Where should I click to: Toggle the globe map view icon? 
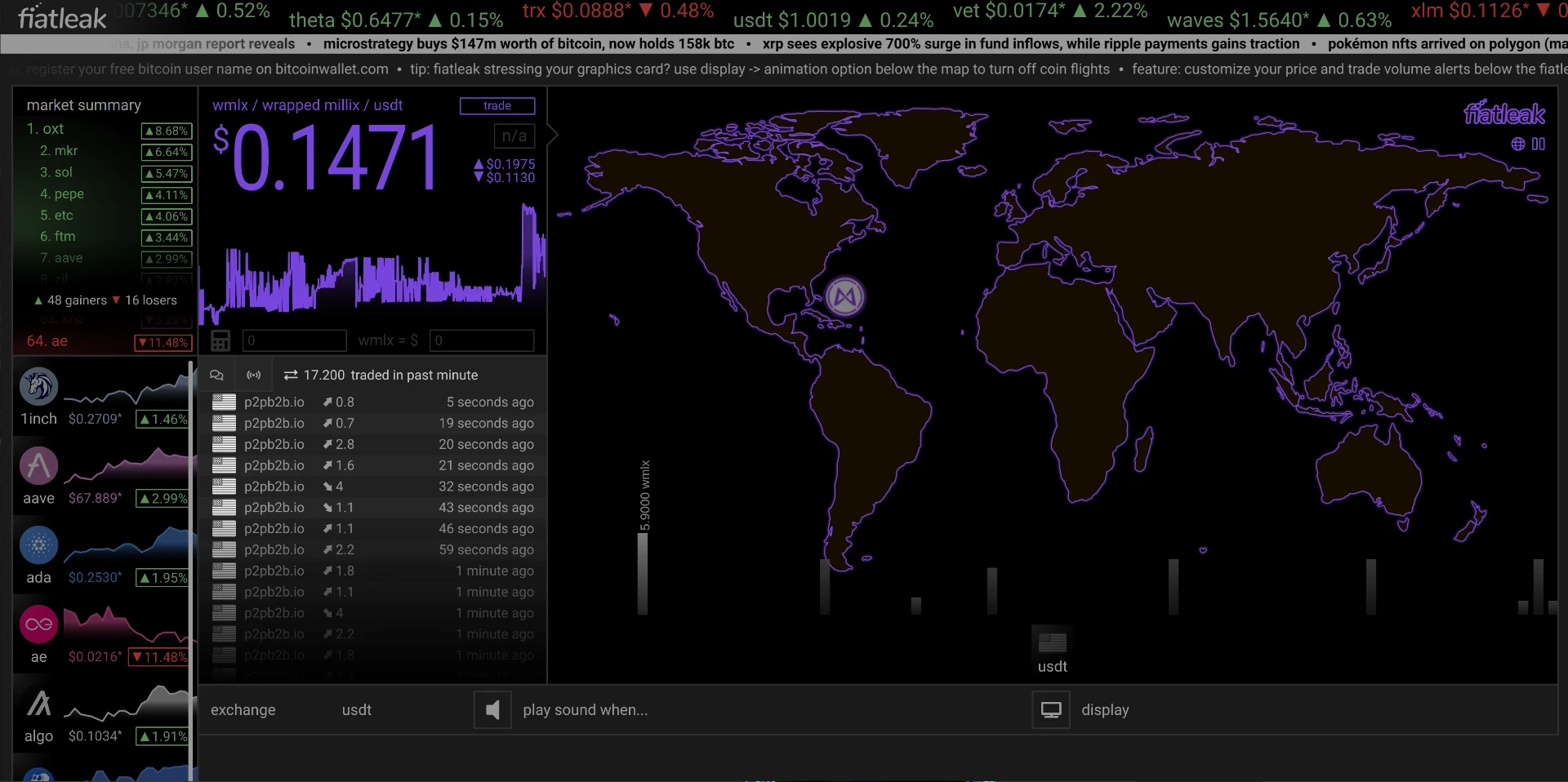[x=1517, y=144]
